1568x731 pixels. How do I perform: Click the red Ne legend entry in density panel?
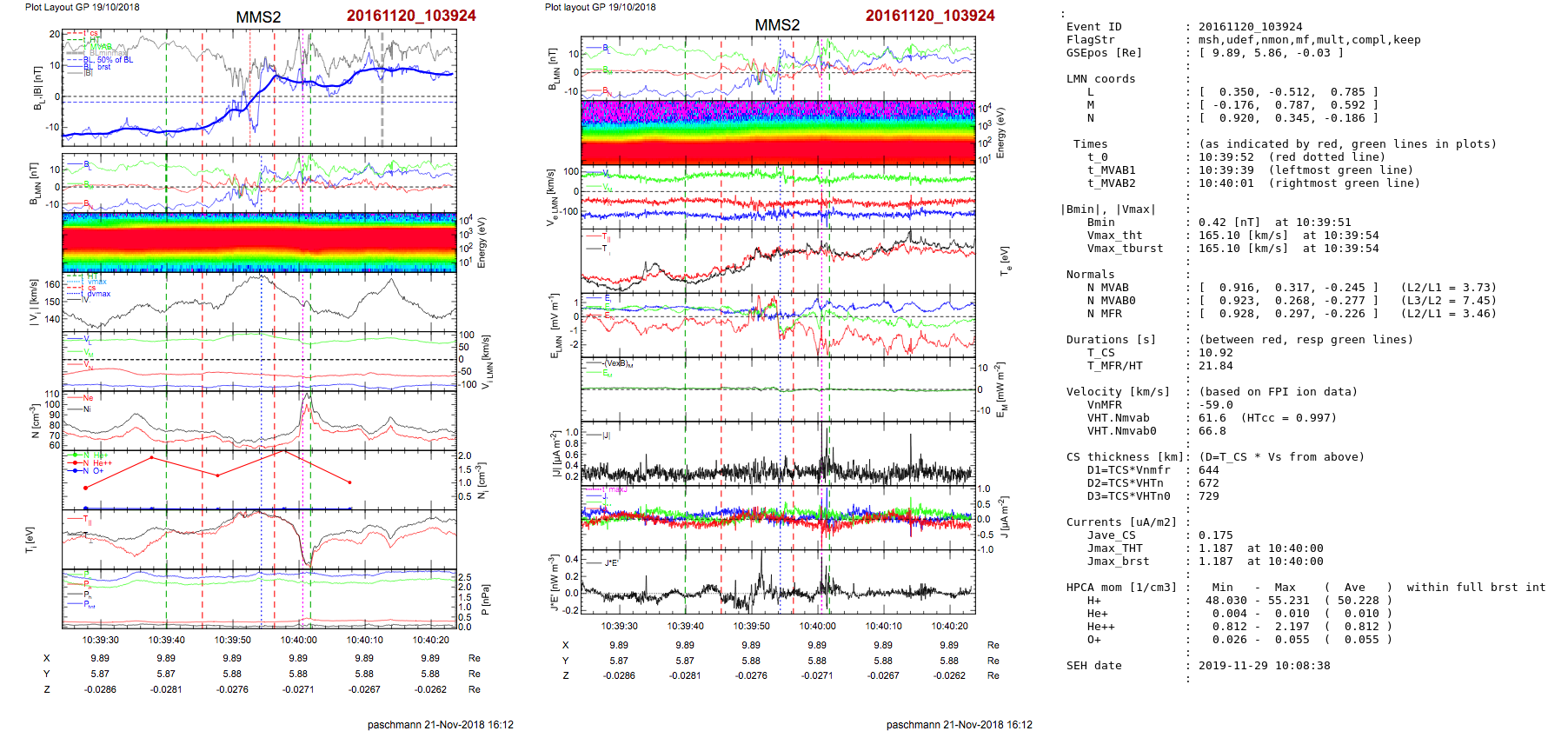[x=88, y=398]
